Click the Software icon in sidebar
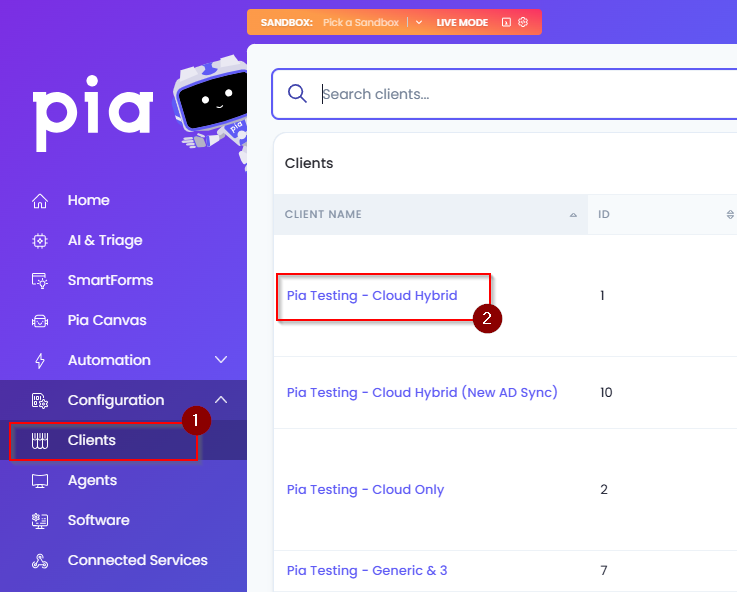Viewport: 737px width, 592px height. (x=40, y=521)
